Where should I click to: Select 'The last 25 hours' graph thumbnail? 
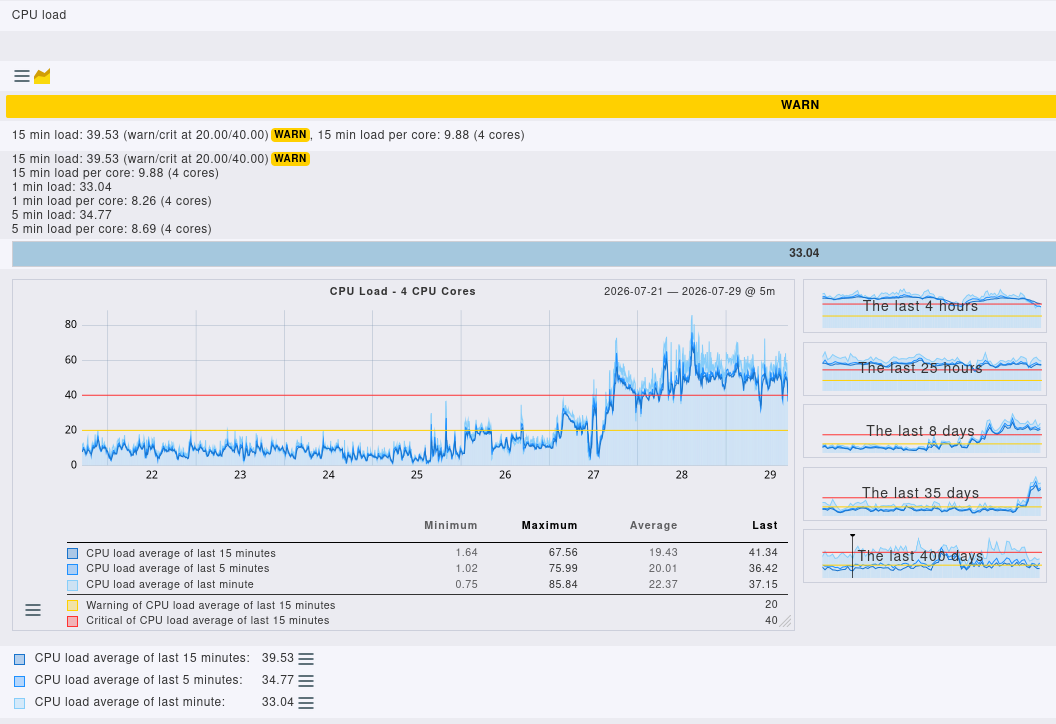pos(925,369)
